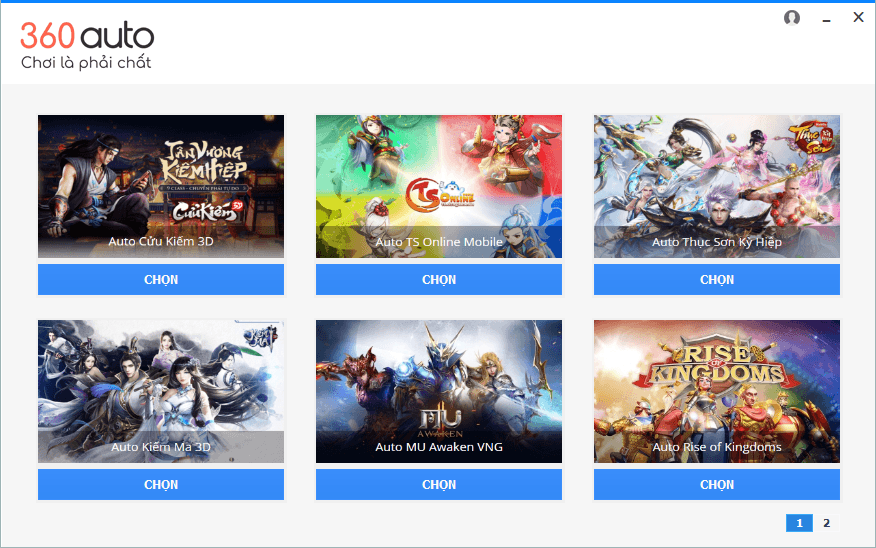Click CHỌN under Auto MU Awaken VNG
The height and width of the screenshot is (548, 876).
(x=439, y=484)
